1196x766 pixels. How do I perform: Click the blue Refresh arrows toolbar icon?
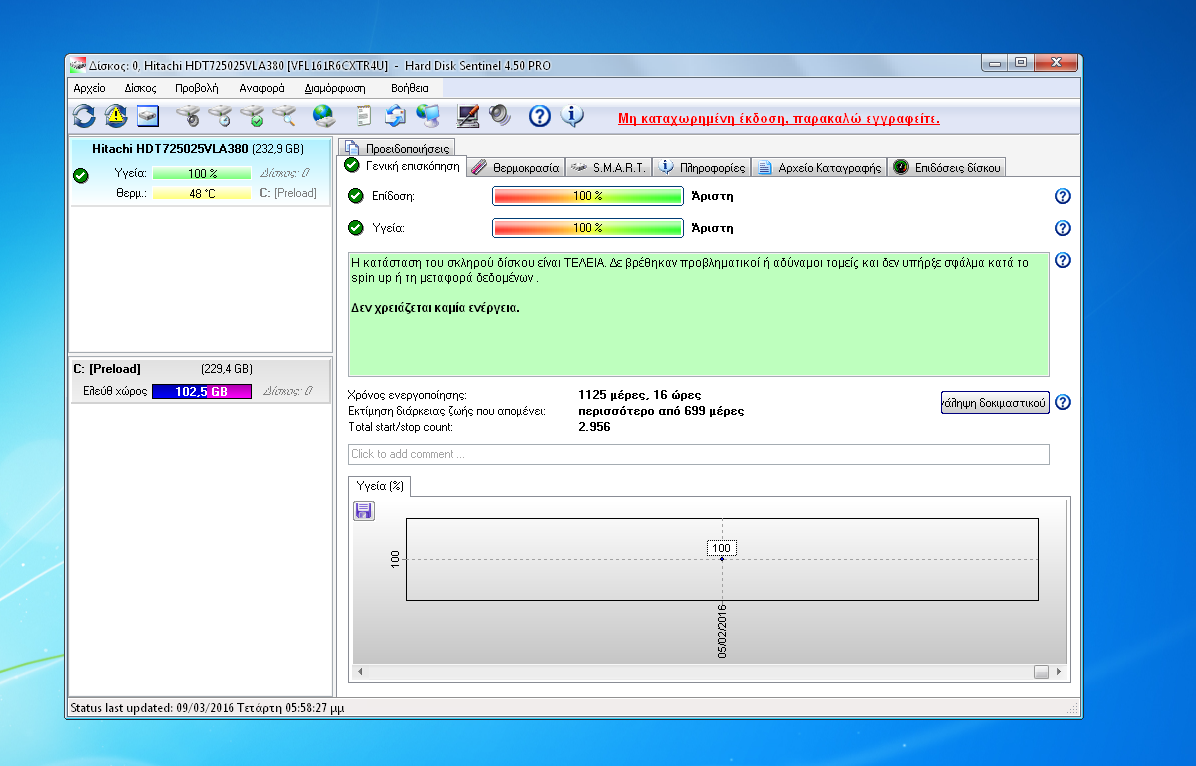[84, 116]
